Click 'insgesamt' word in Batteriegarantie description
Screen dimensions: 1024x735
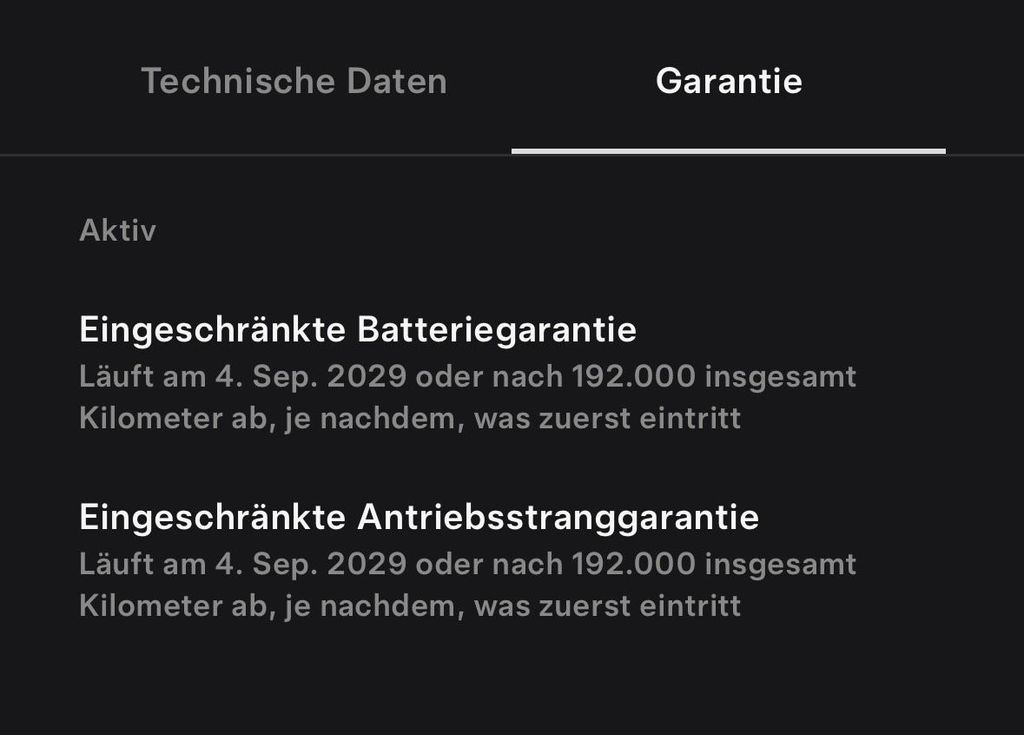[x=780, y=377]
